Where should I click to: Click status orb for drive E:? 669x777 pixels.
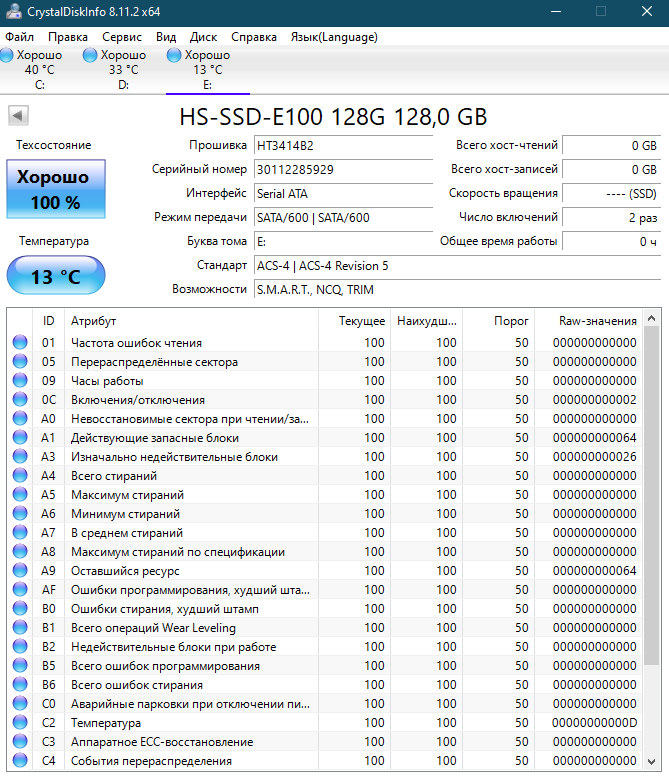pos(174,55)
